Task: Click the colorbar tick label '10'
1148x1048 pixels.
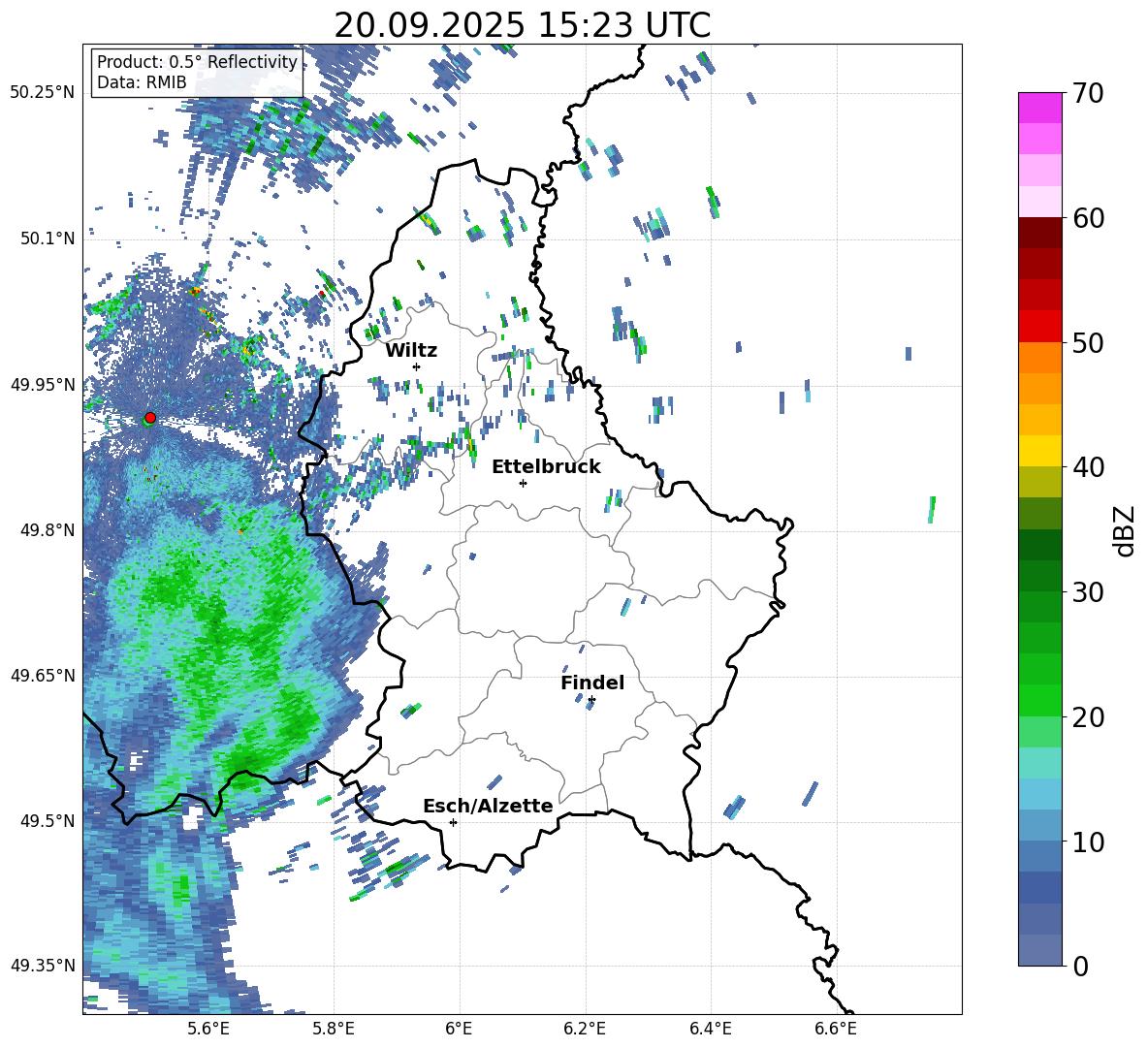Action: 1088,842
